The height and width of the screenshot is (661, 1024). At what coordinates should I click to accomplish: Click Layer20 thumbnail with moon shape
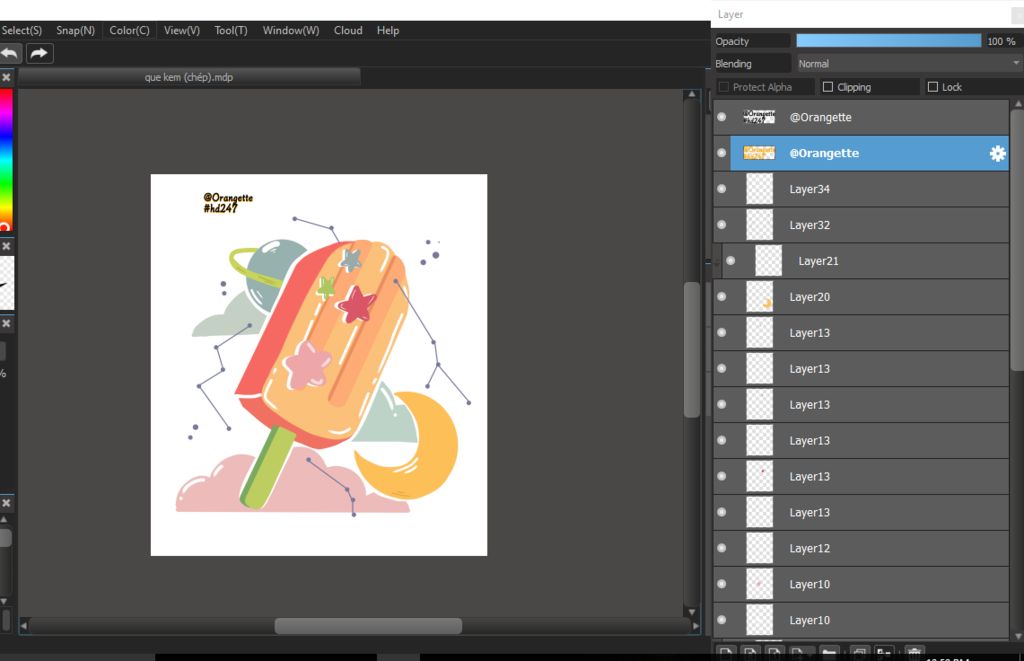[760, 297]
